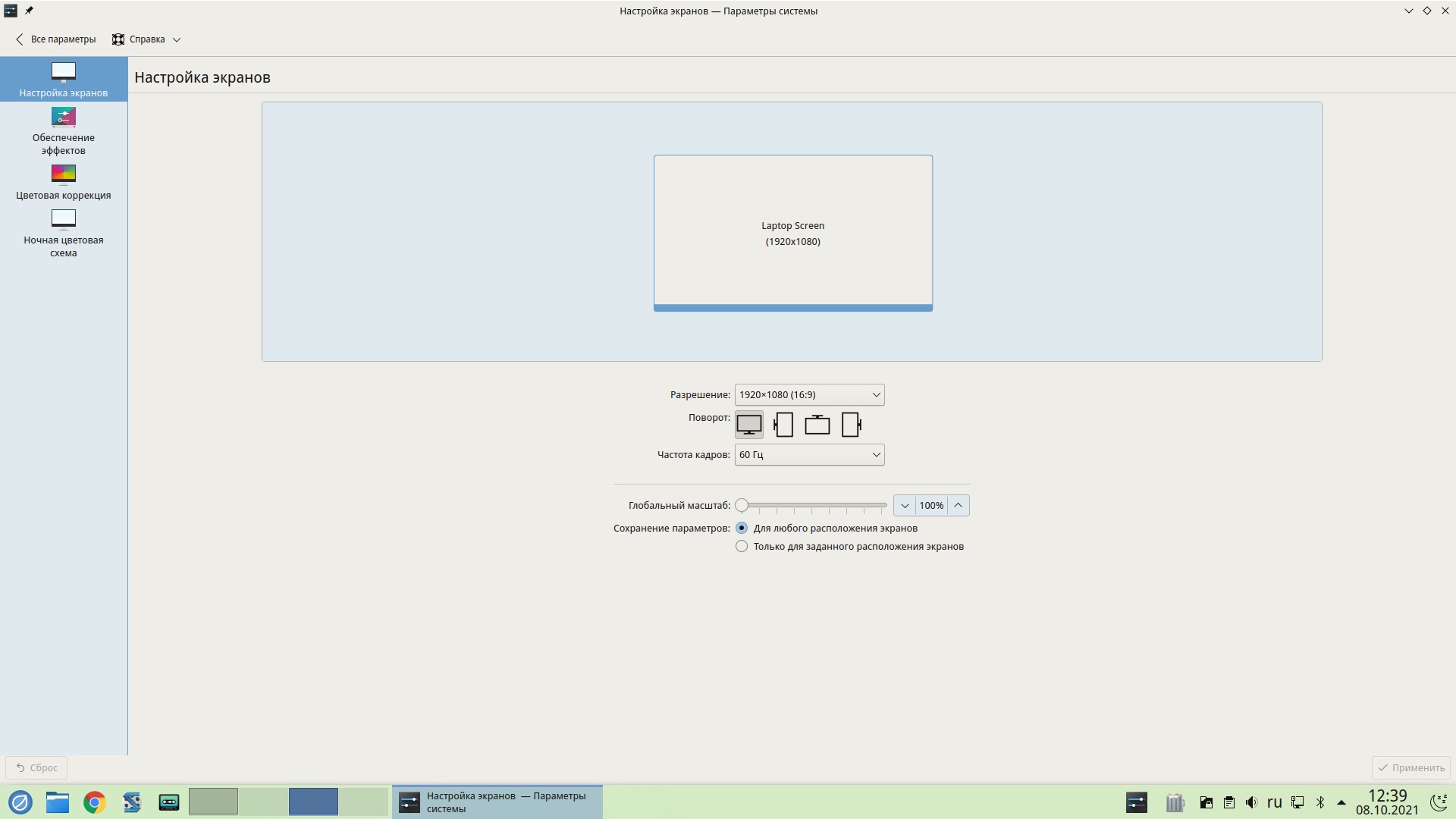Click the volume icon in system tray

point(1251,802)
